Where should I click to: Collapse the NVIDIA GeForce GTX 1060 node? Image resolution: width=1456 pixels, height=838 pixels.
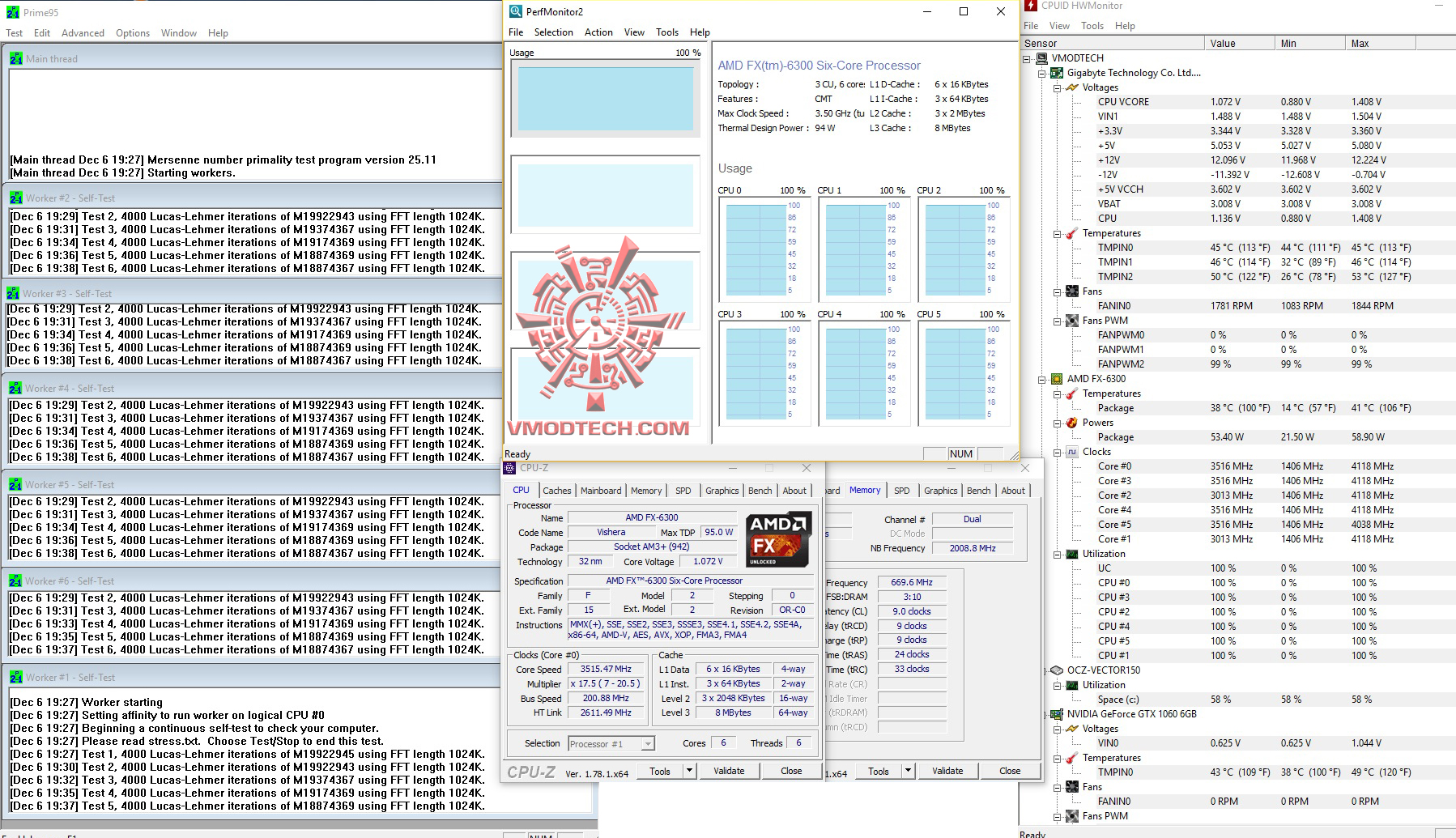point(1045,714)
